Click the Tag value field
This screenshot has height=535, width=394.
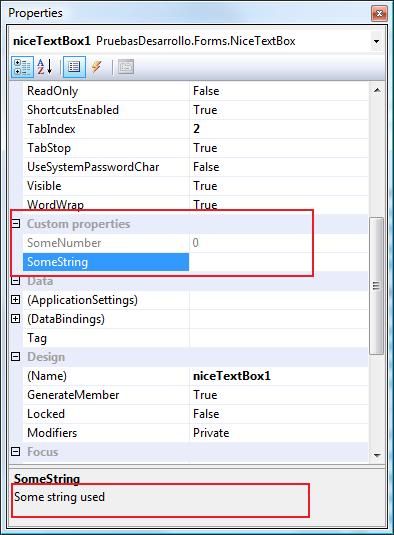pos(279,338)
